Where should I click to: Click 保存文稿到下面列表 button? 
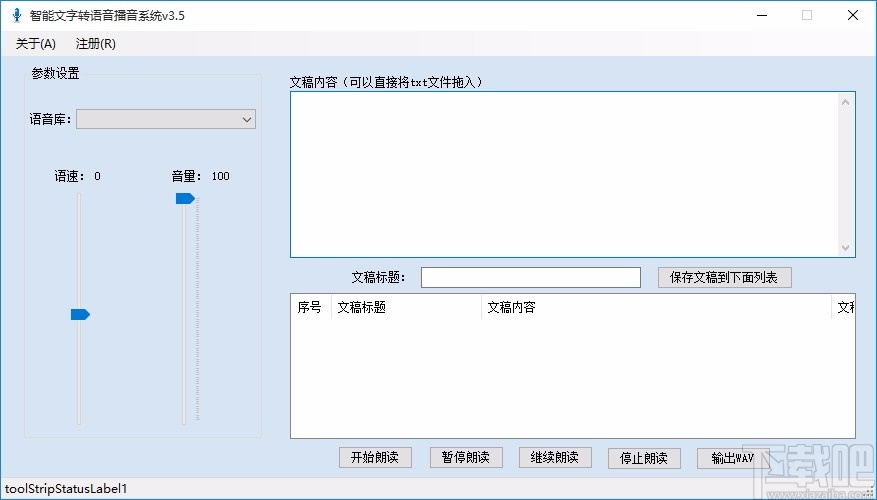click(x=724, y=277)
